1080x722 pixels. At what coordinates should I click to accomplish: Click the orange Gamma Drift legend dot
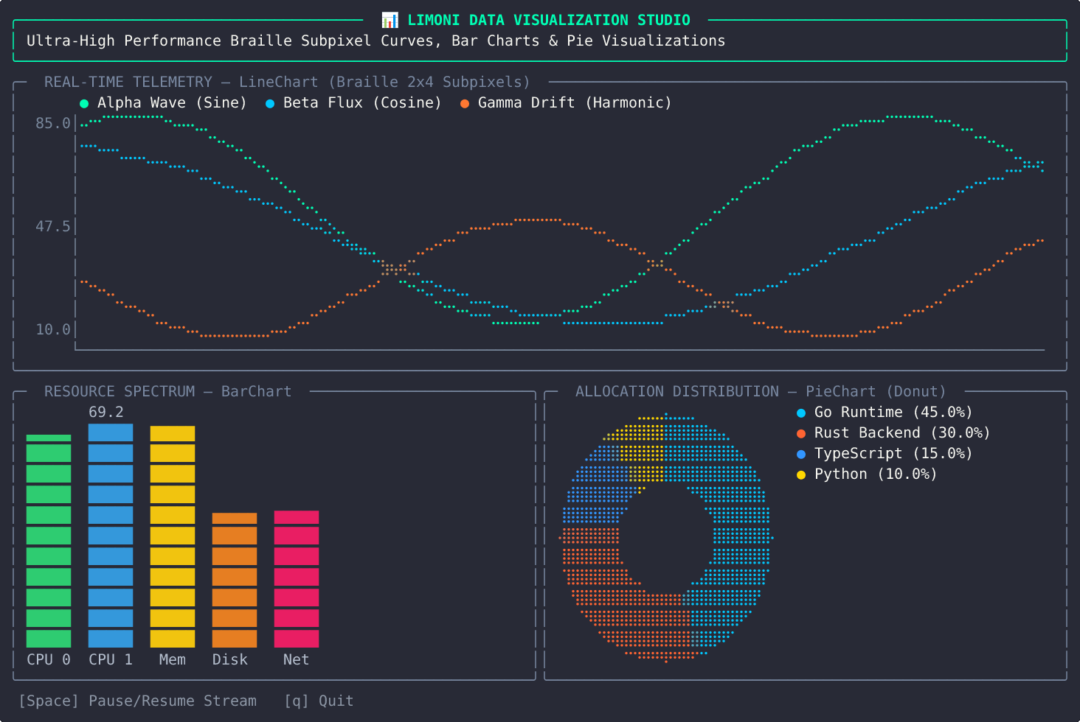465,103
